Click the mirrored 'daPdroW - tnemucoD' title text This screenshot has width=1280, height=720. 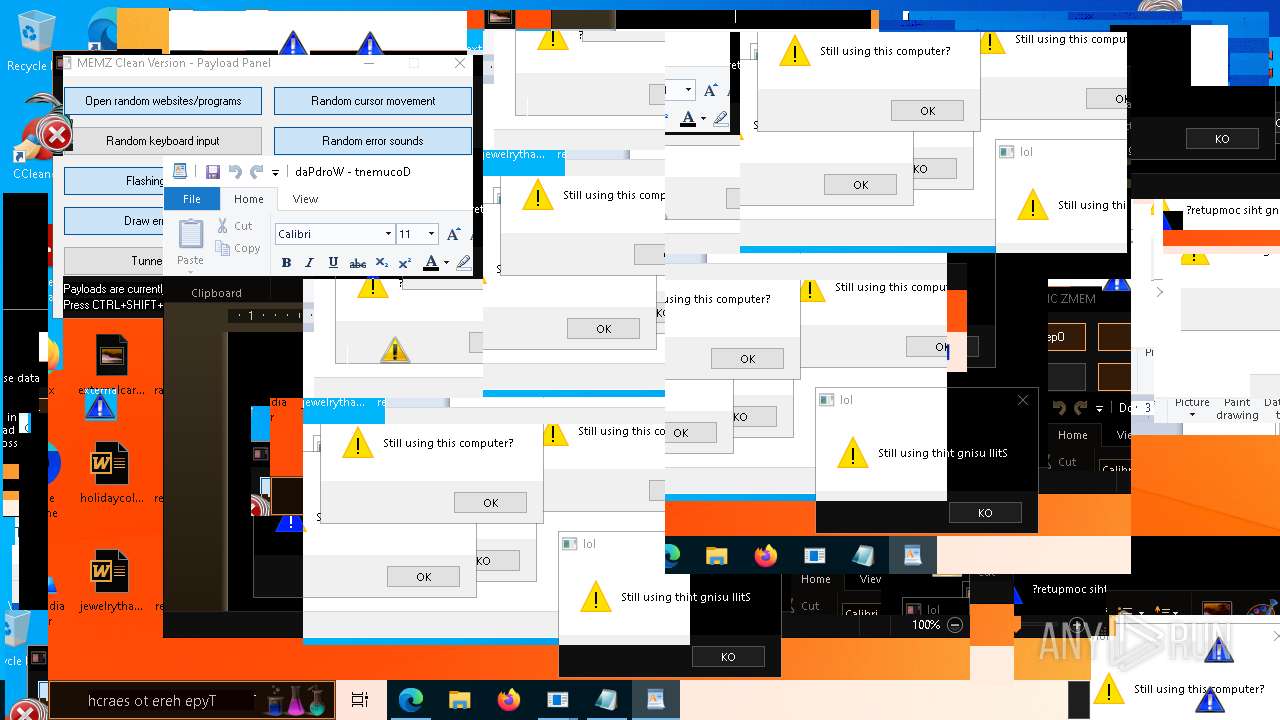coord(353,172)
